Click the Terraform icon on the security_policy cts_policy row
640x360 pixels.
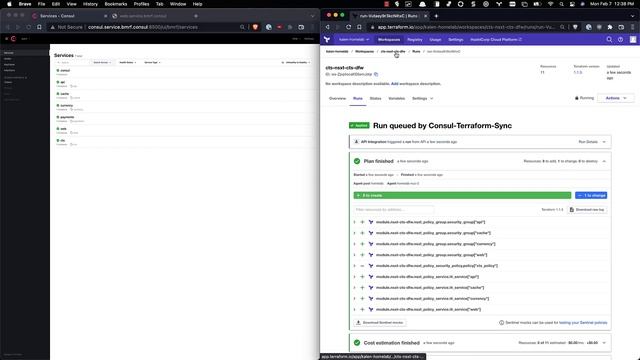[371, 266]
